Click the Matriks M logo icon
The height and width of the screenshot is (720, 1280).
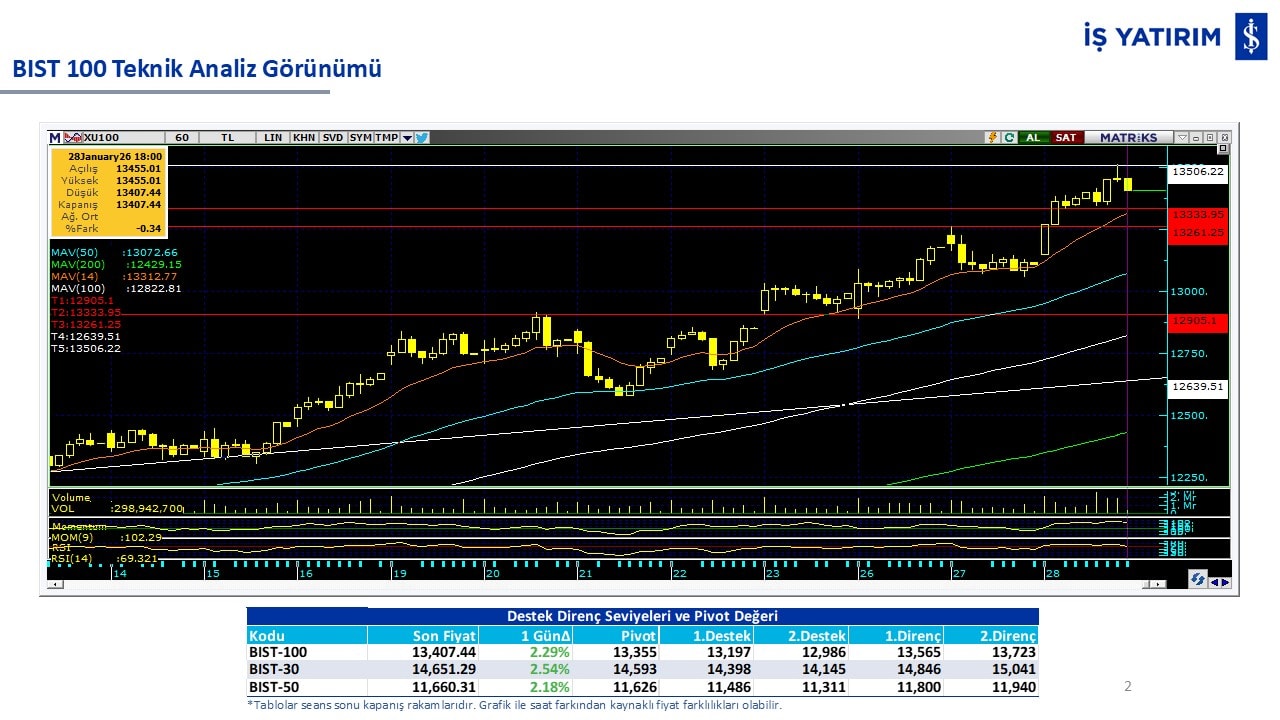(x=55, y=138)
